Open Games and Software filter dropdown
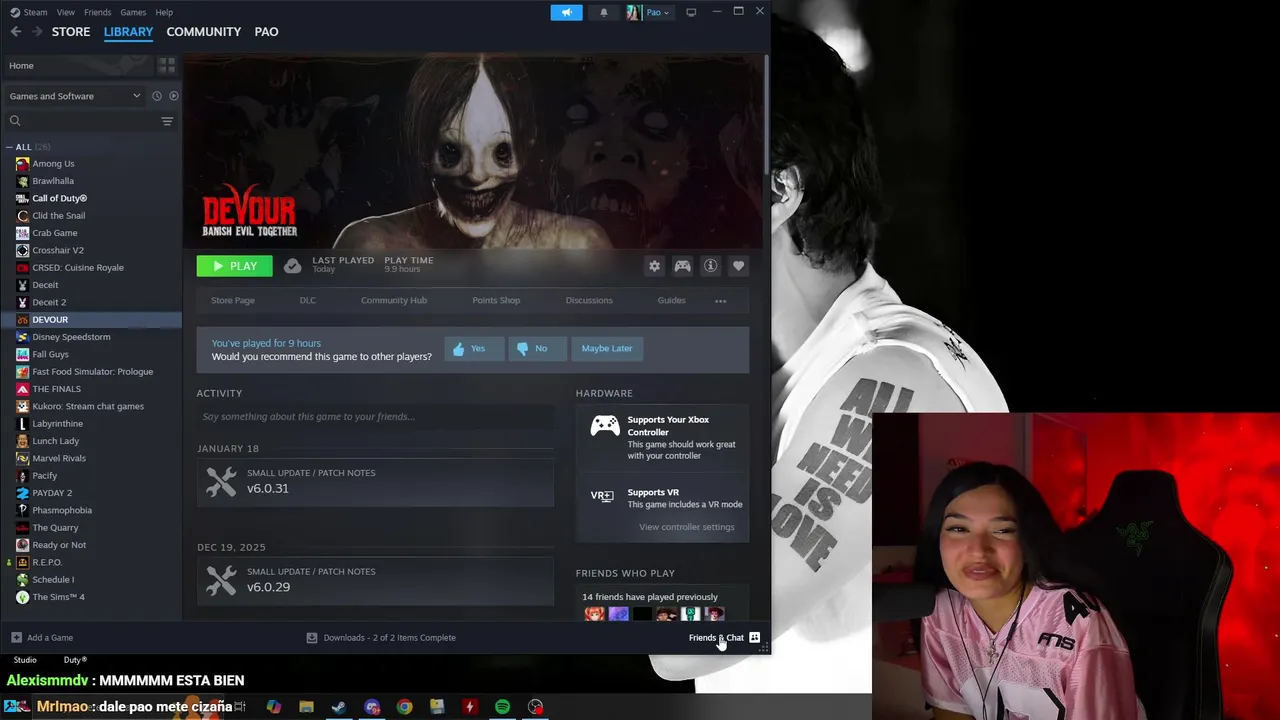1280x720 pixels. (75, 96)
